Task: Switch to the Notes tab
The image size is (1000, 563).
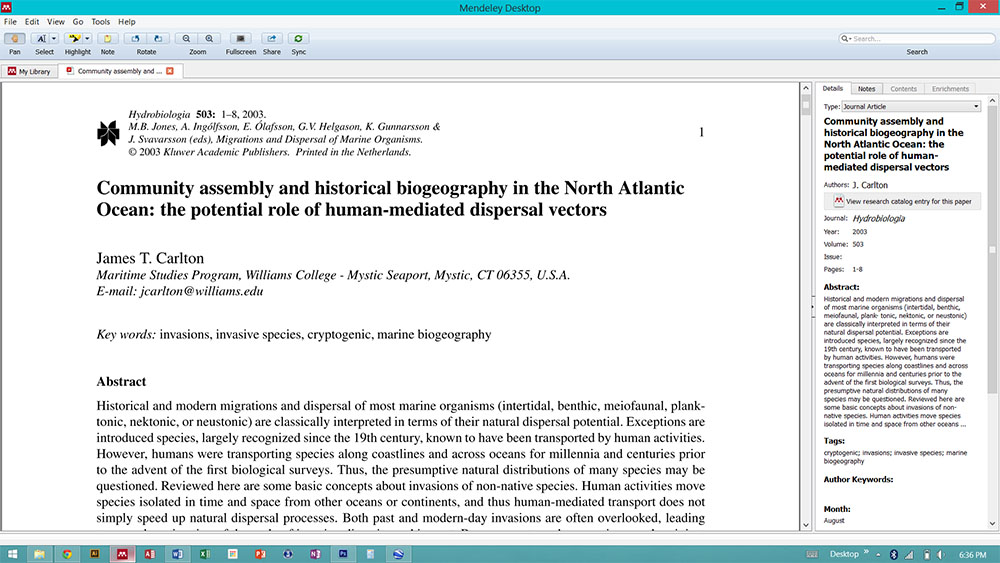Action: pyautogui.click(x=866, y=89)
